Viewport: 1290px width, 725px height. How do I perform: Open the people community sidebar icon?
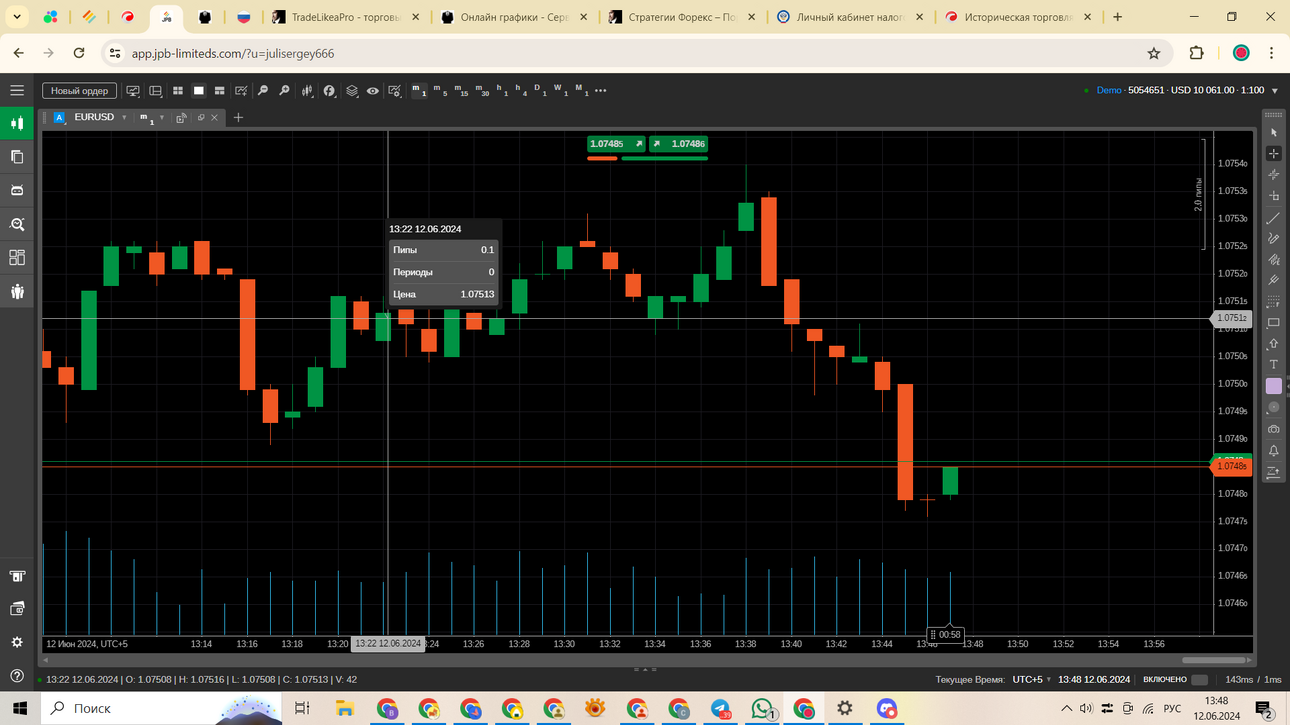coord(17,292)
